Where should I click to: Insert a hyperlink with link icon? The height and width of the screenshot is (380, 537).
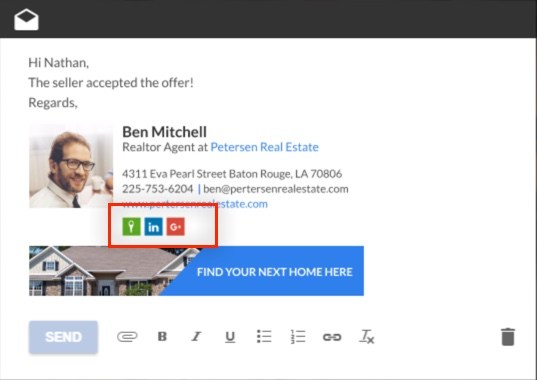pos(332,337)
